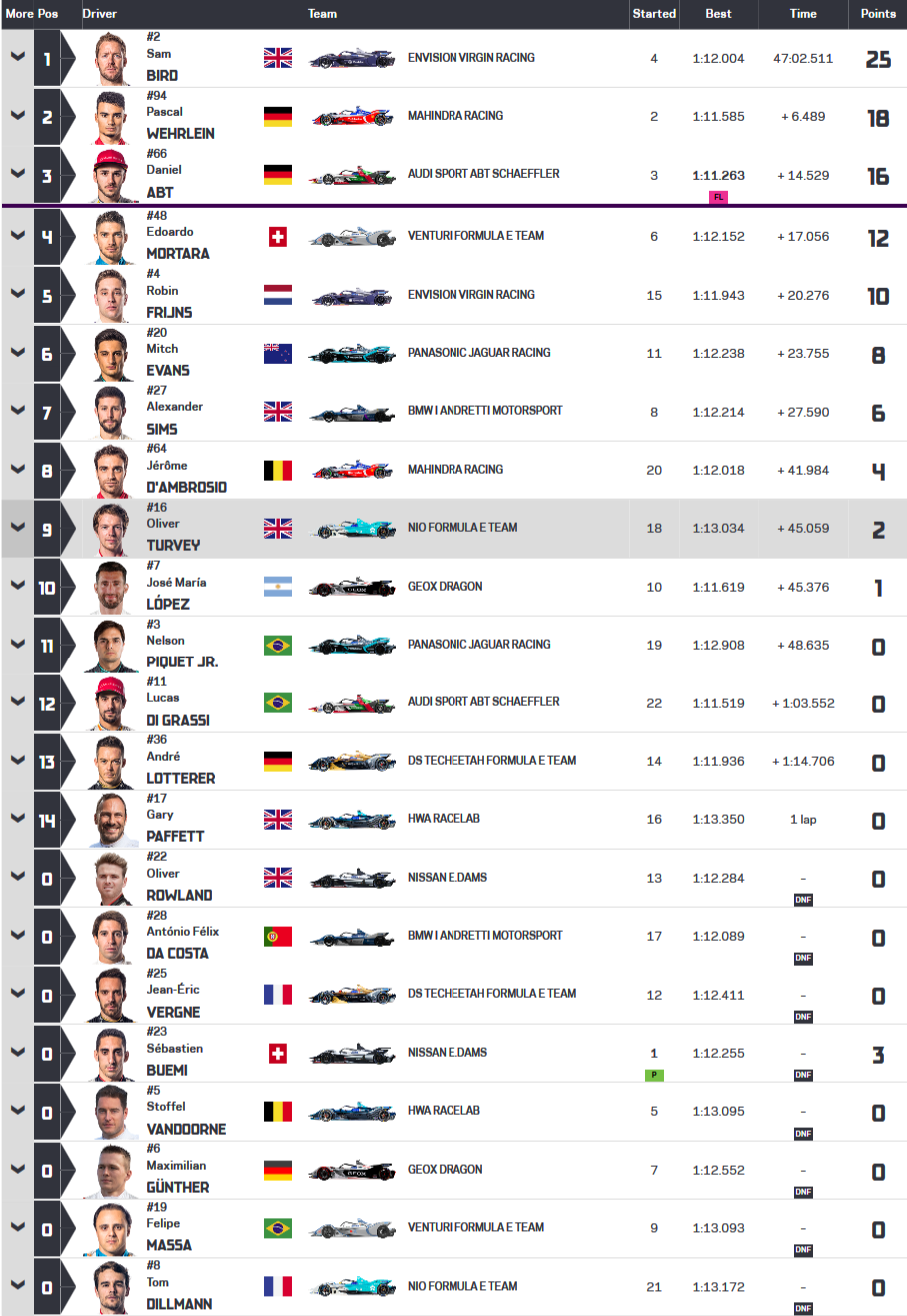Expand Sam Bird's row details chevron

[x=17, y=57]
